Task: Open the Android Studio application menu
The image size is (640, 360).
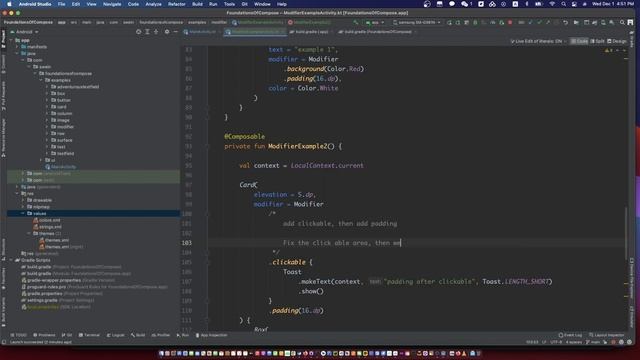Action: [x=35, y=4]
